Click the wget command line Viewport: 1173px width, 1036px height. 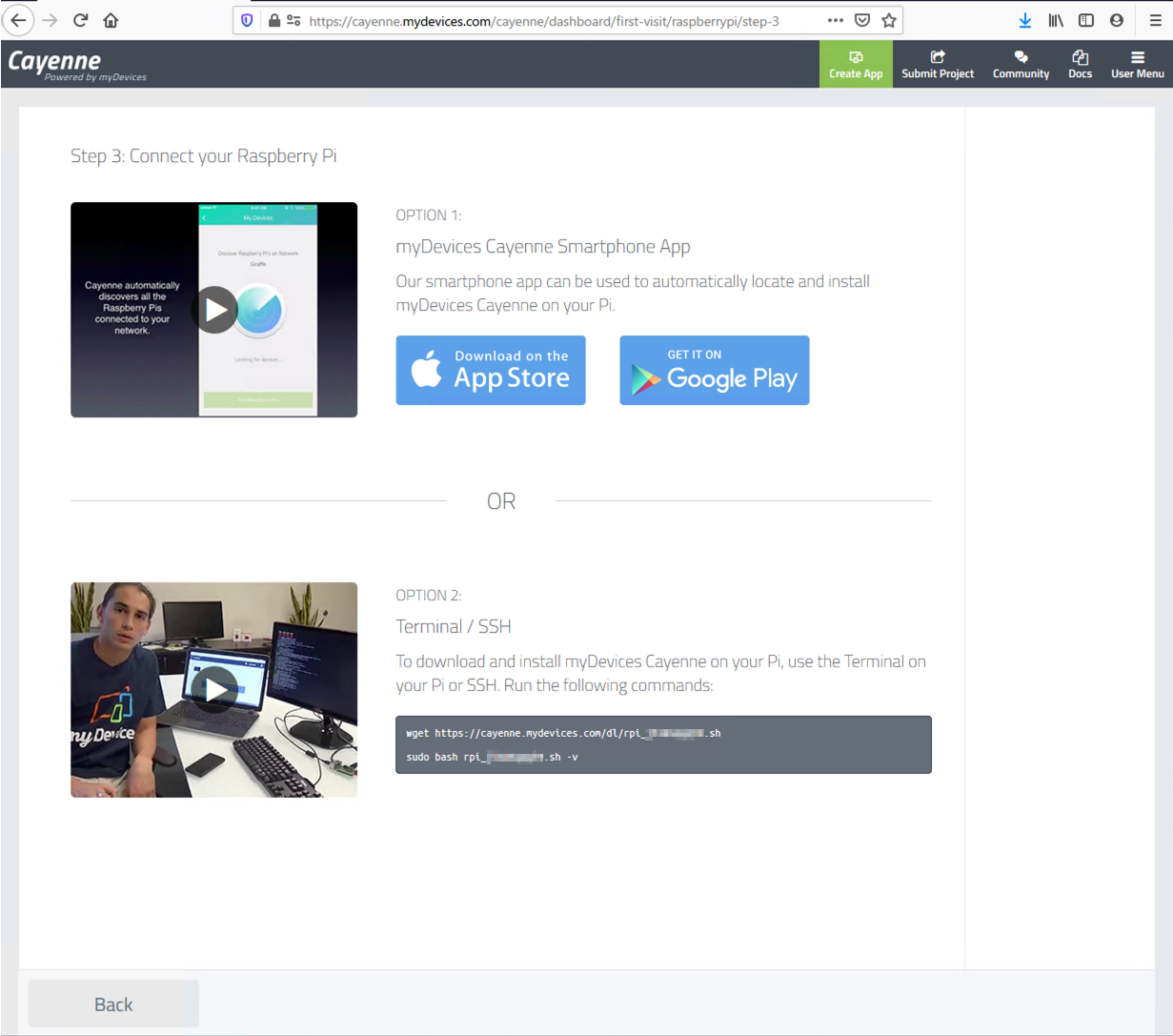tap(563, 733)
